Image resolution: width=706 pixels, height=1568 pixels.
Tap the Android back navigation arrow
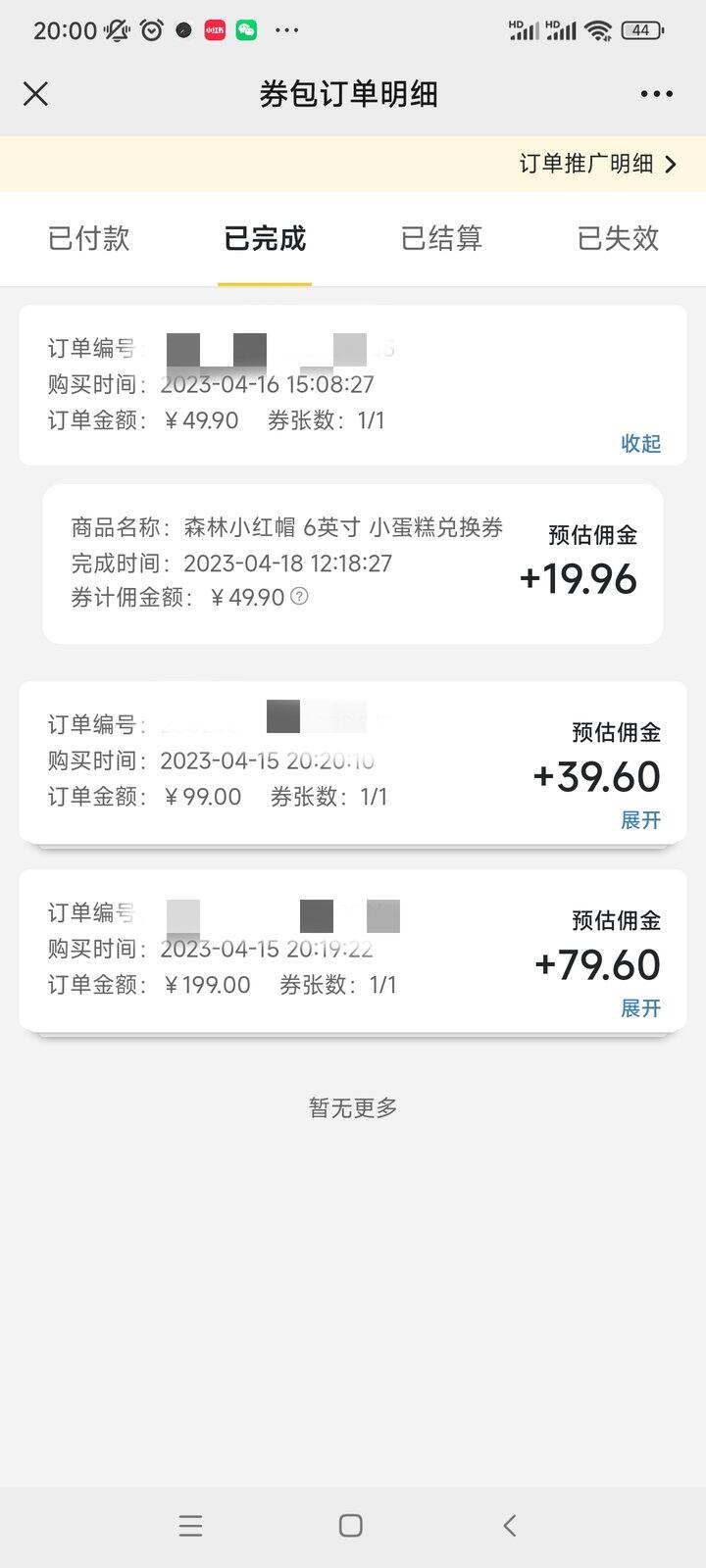click(x=509, y=1525)
